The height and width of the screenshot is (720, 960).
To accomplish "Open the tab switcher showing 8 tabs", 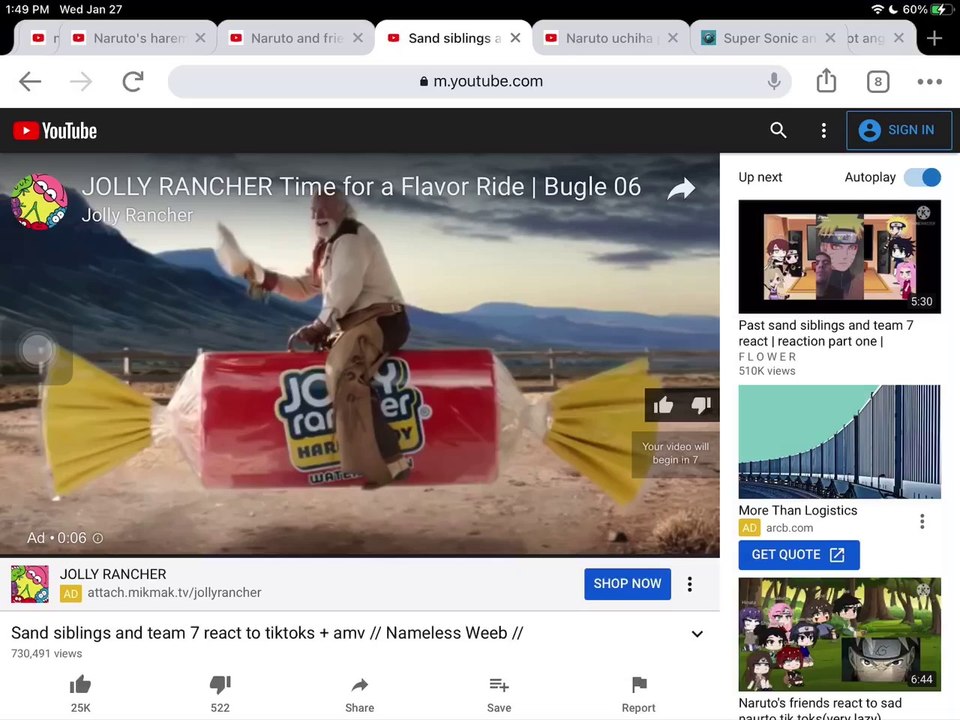I will 877,81.
